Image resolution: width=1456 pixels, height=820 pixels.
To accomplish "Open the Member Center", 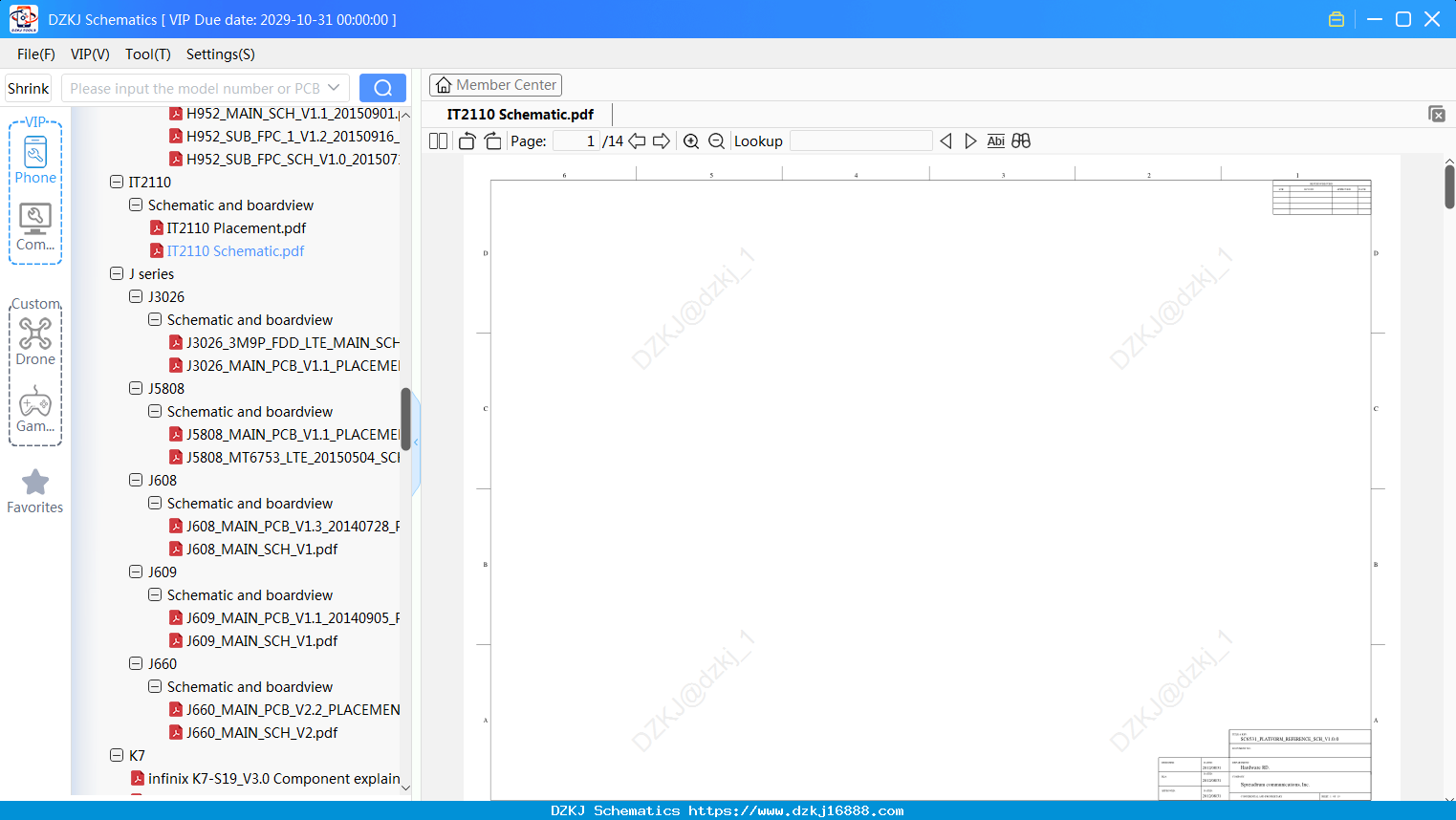I will coord(495,85).
